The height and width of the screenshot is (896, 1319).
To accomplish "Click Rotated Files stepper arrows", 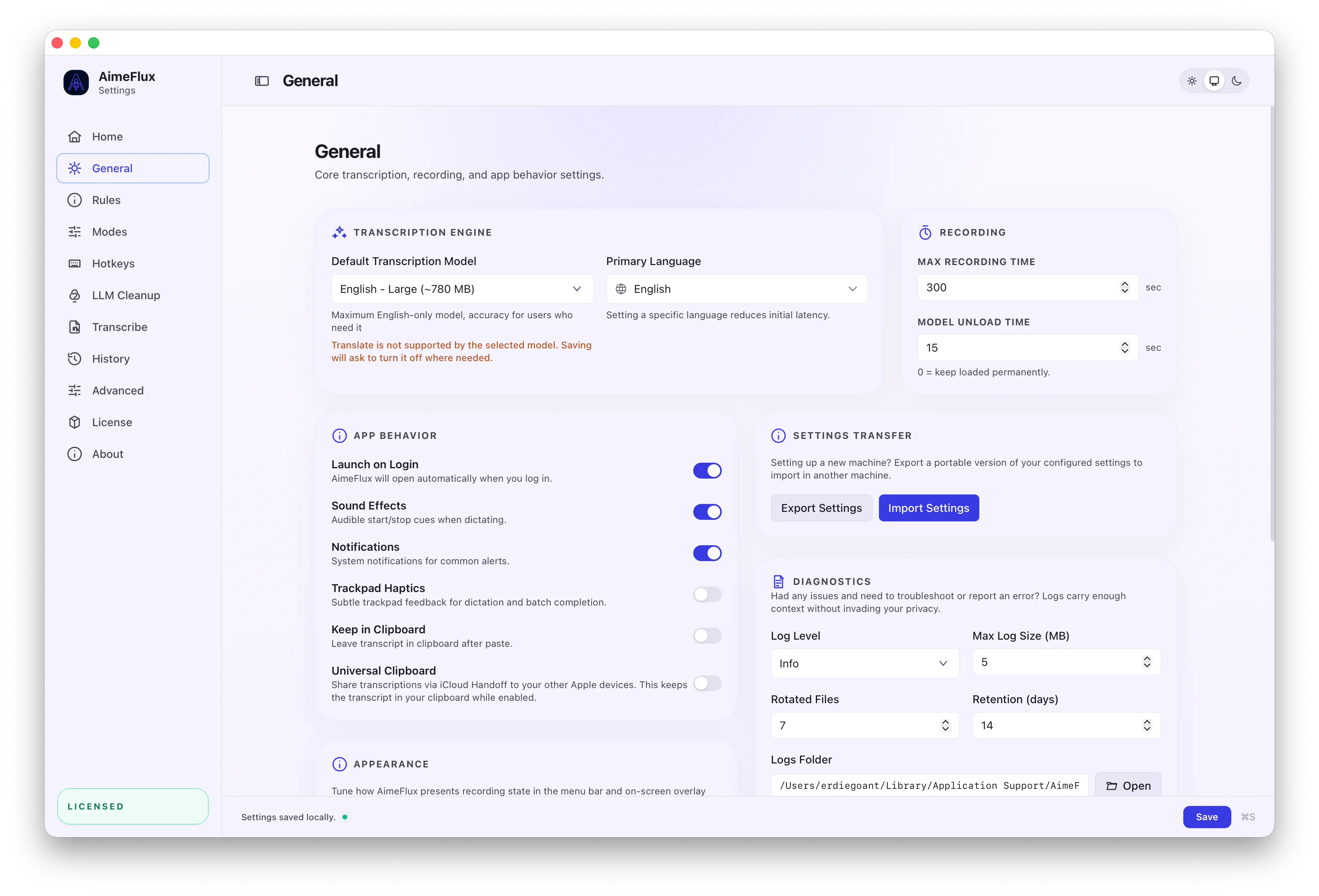I will click(x=945, y=726).
